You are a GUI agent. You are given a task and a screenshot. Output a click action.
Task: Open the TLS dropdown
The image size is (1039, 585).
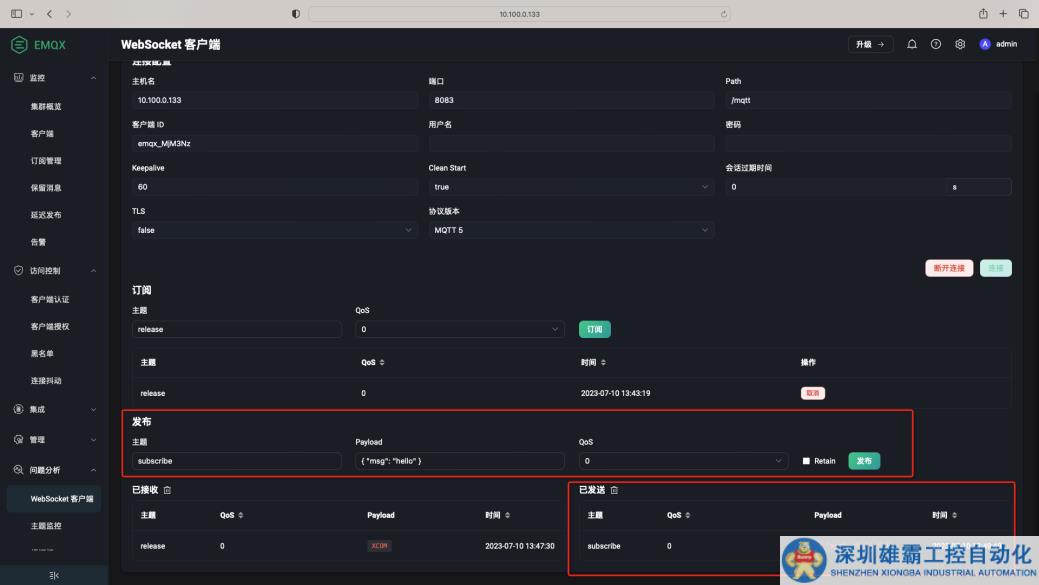[274, 230]
